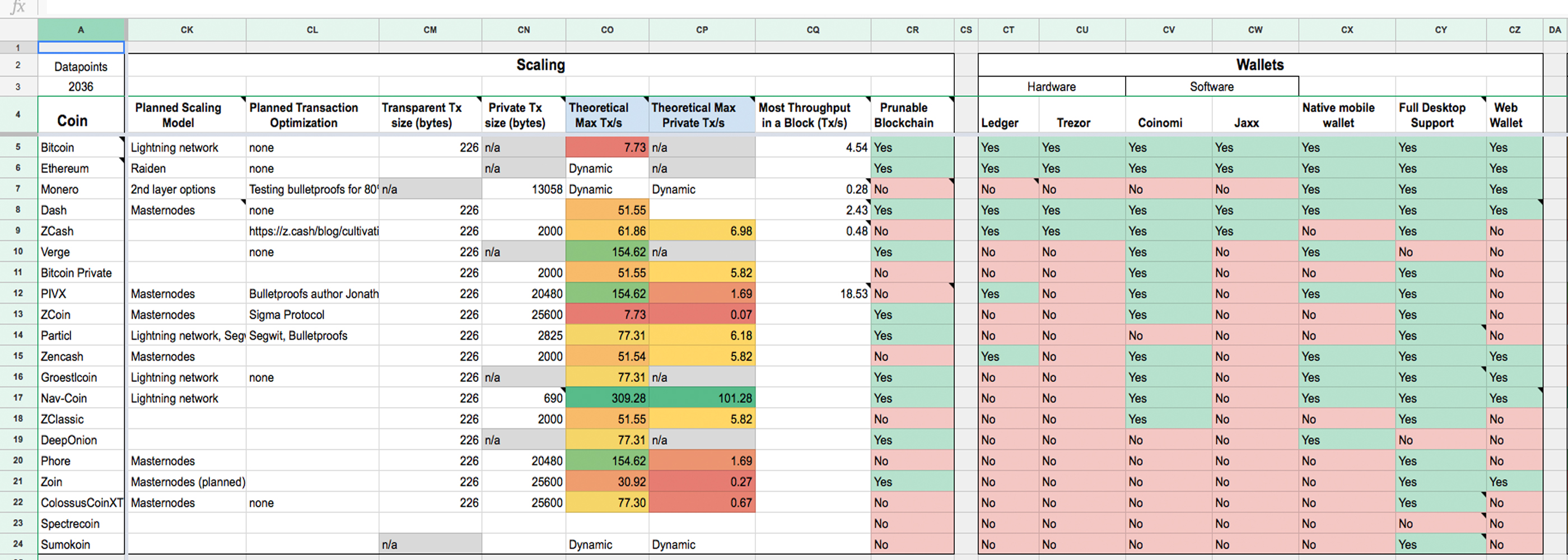1568x560 pixels.
Task: Select column header CZ
Action: coord(1514,30)
